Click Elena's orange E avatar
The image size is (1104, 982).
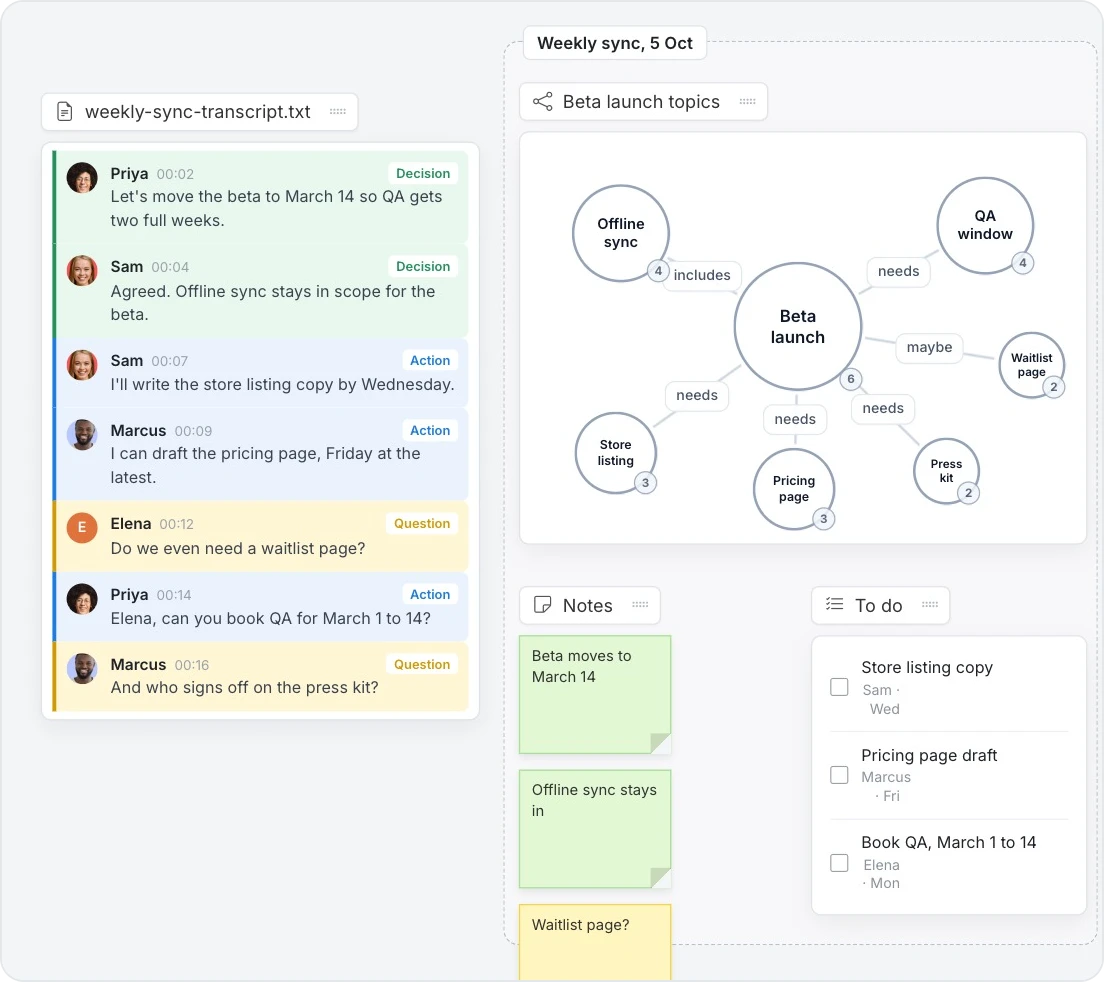point(82,527)
